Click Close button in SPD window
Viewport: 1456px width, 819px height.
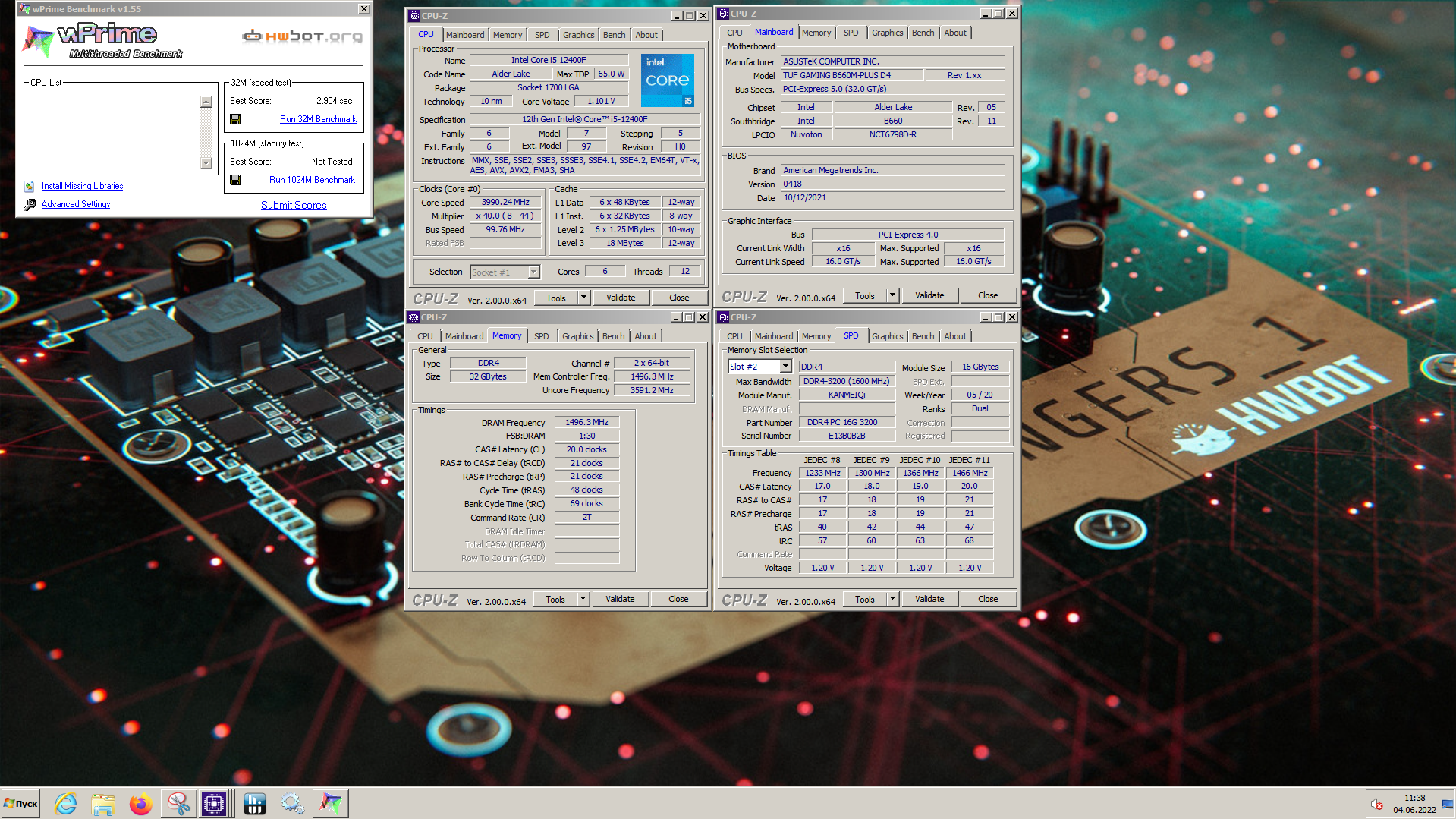pos(988,599)
